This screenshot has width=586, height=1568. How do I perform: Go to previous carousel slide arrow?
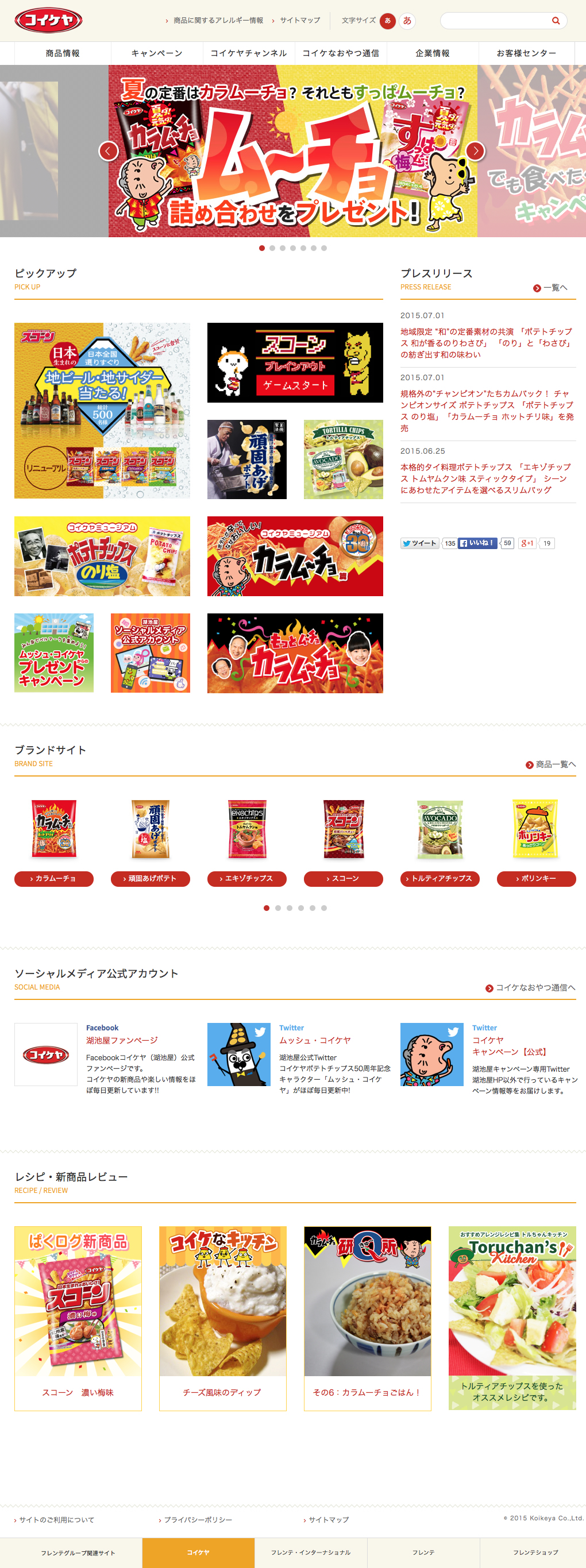click(x=109, y=151)
